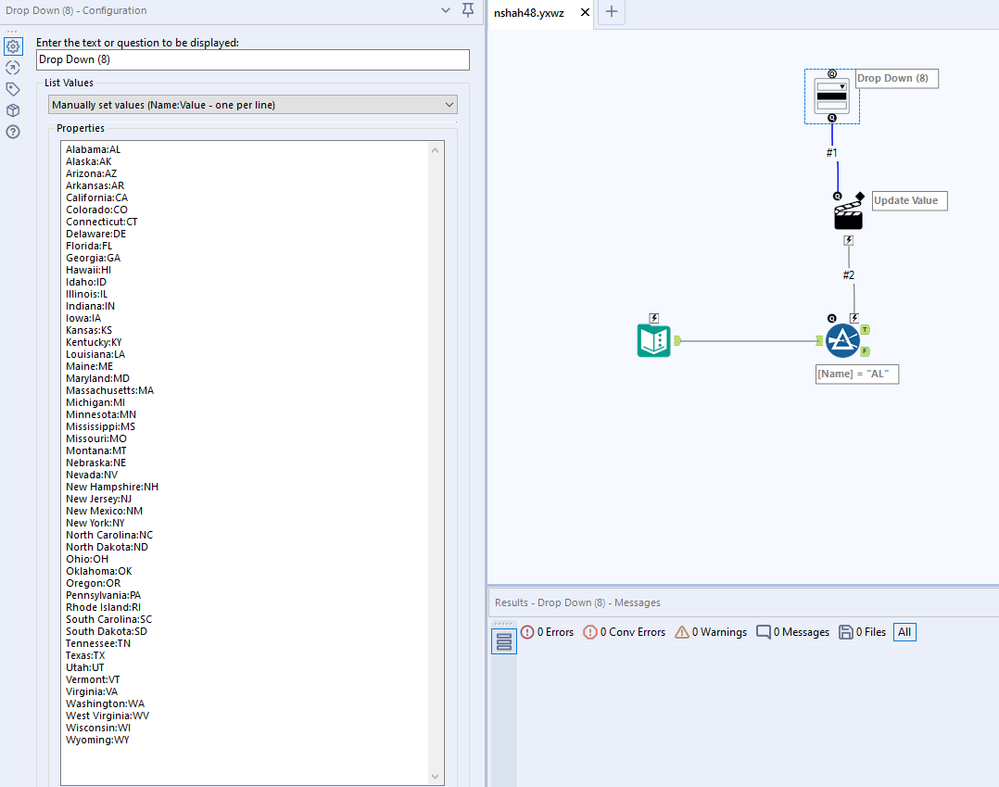Switch to the nshah48.yxwz tab
Screen dimensions: 999x787
coord(529,13)
